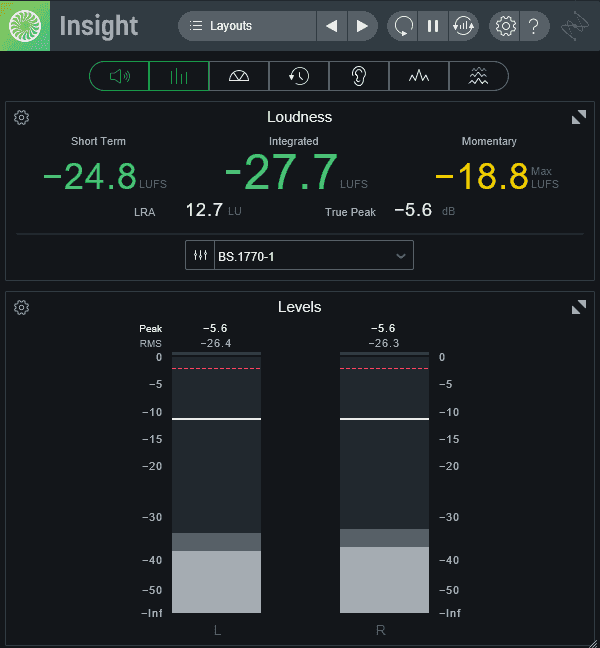
Task: Toggle the history clock module
Action: 299,76
